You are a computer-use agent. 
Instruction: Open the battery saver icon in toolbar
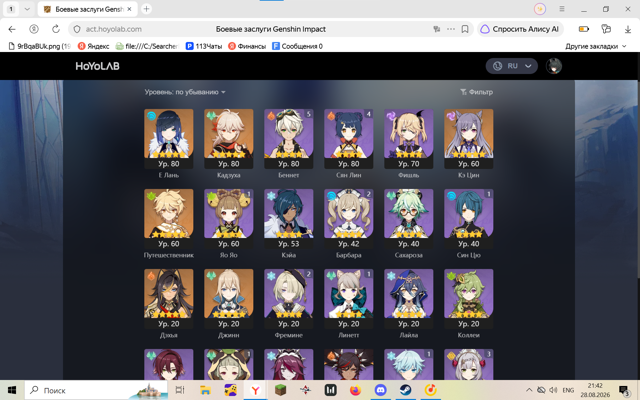click(x=584, y=29)
